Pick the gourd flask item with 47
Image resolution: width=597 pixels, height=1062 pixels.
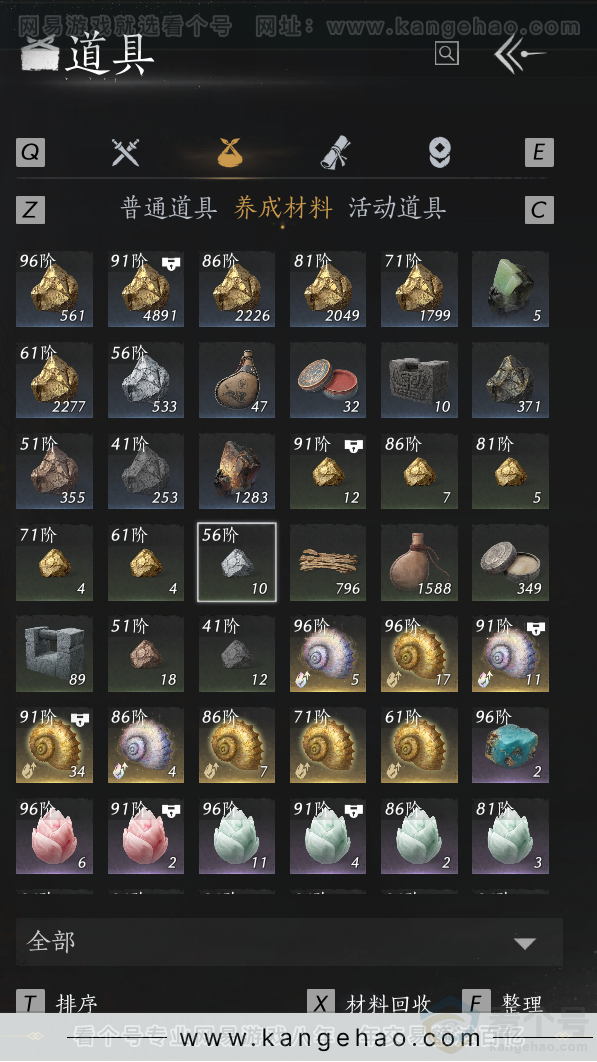(236, 380)
